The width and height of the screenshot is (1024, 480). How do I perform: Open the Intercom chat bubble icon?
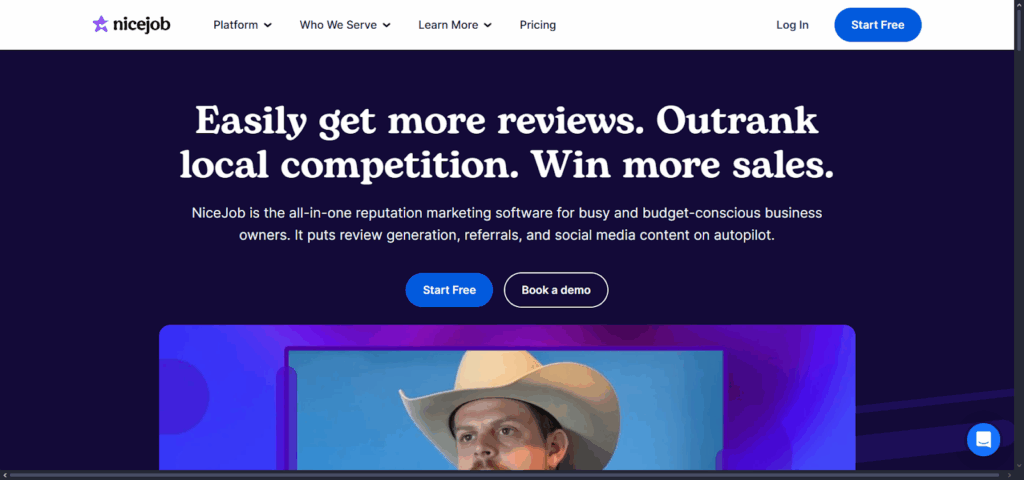click(x=984, y=440)
